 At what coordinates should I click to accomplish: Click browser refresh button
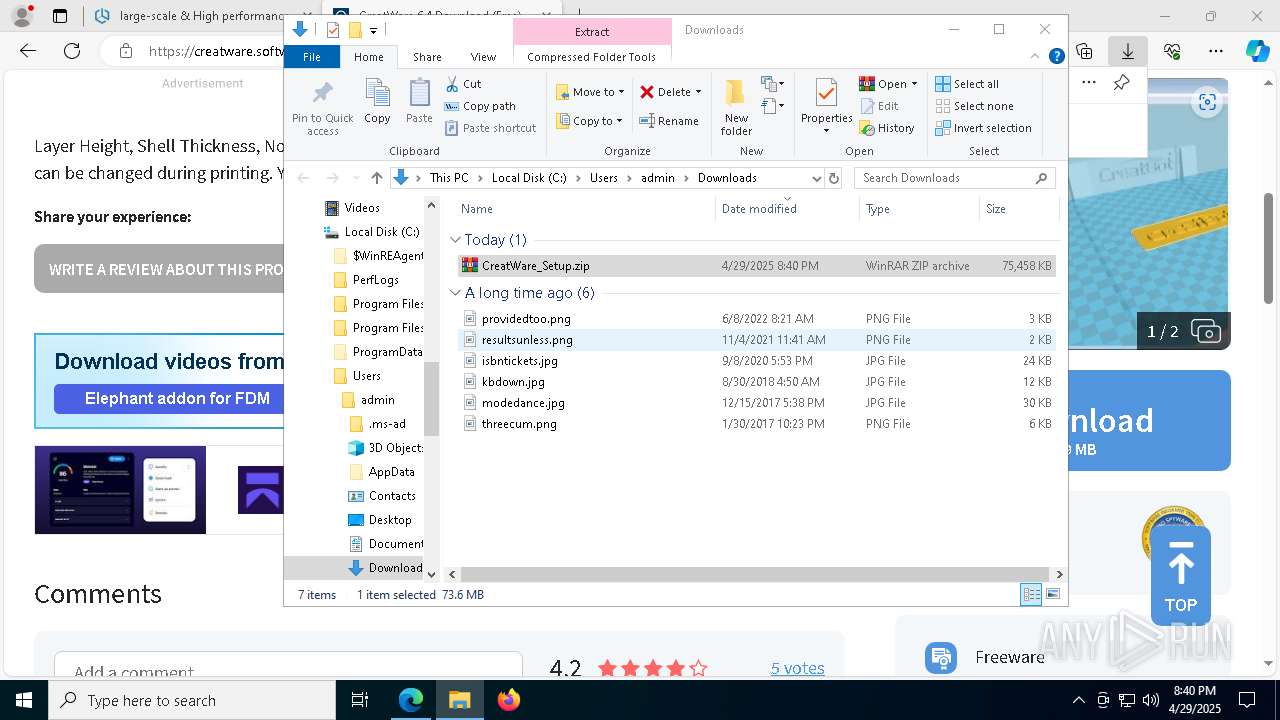71,51
